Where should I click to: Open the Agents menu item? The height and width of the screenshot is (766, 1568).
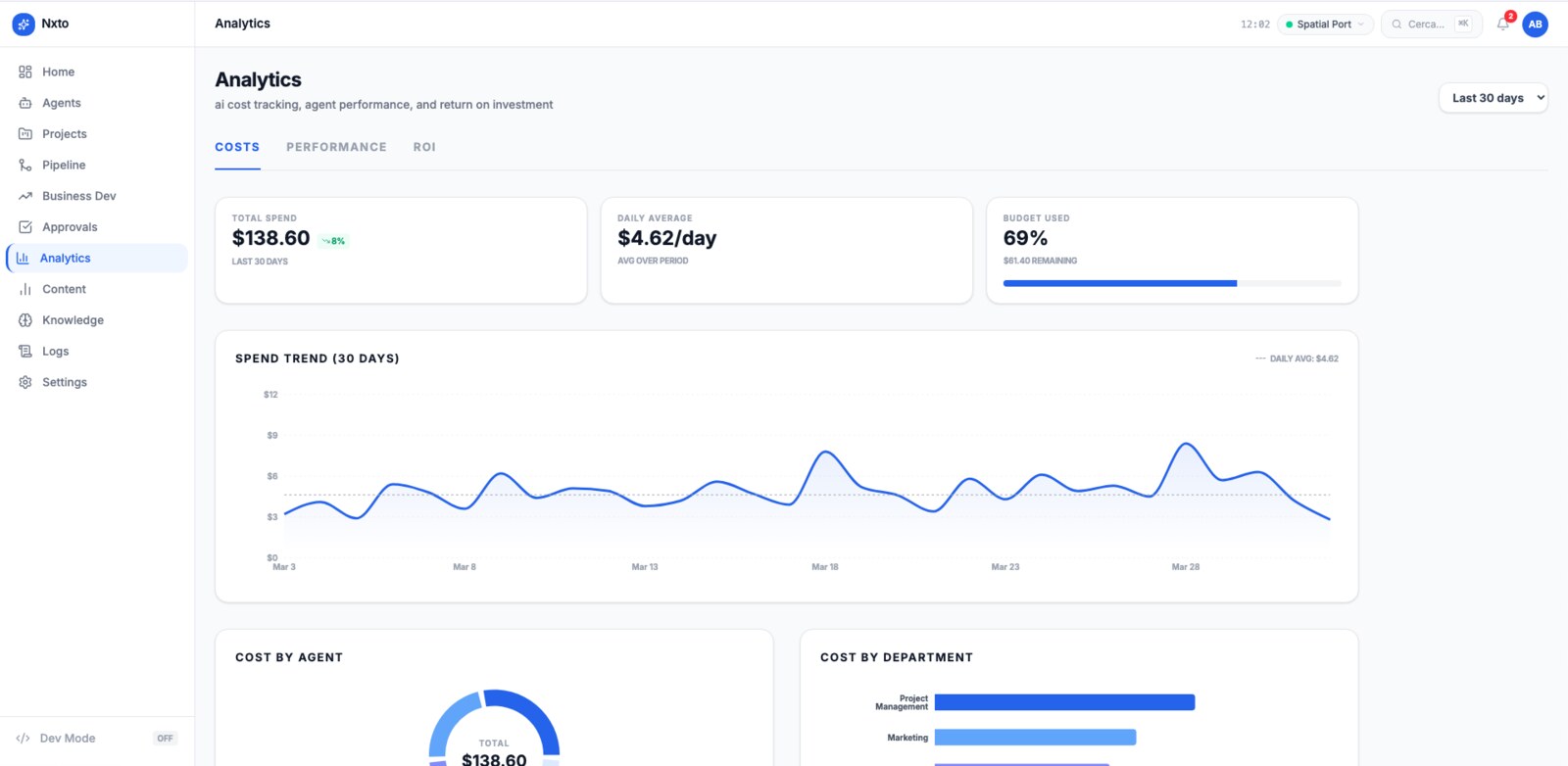[97, 103]
